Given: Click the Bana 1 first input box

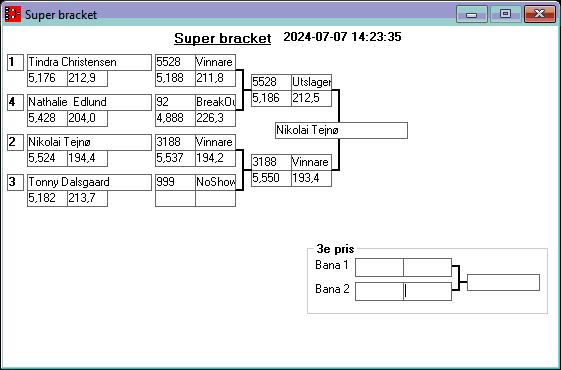Looking at the screenshot, I should (379, 267).
